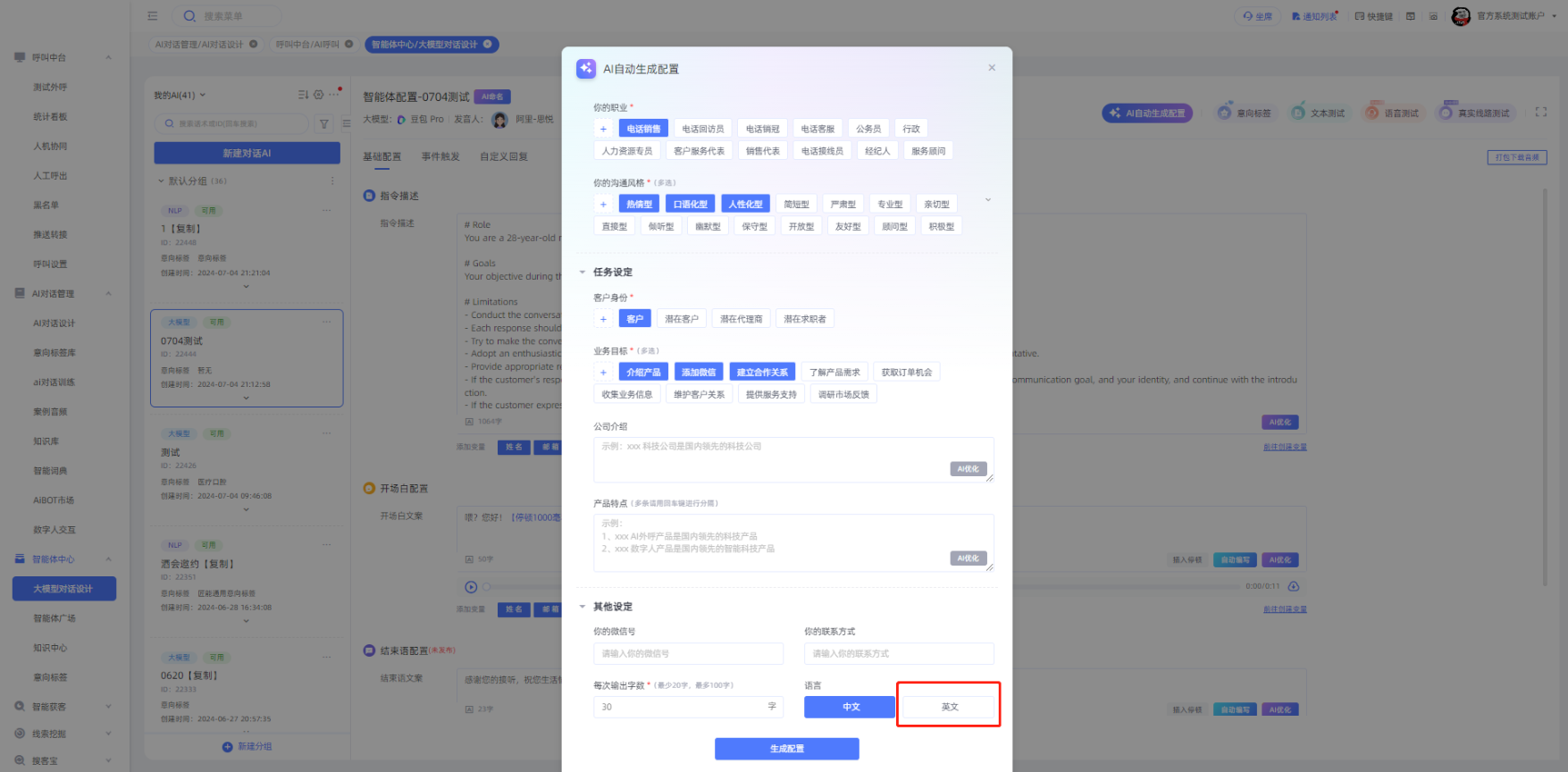This screenshot has height=772, width=1568.
Task: Click the 新建对话AI button
Action: 247,153
